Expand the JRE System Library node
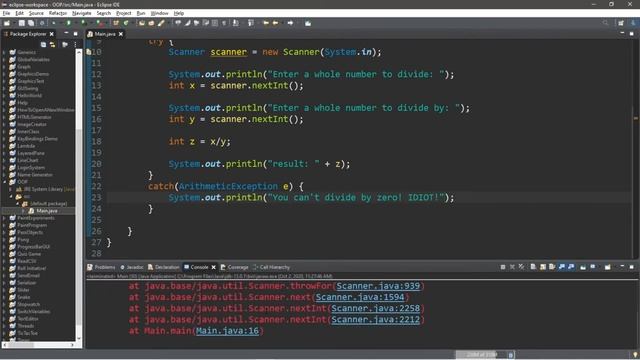This screenshot has width=640, height=360. (11, 189)
